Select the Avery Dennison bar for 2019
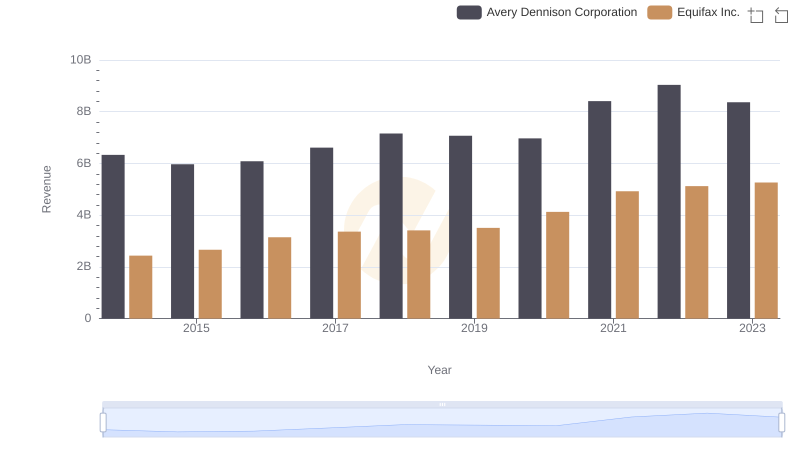Screen dimensions: 800x461 (461, 227)
